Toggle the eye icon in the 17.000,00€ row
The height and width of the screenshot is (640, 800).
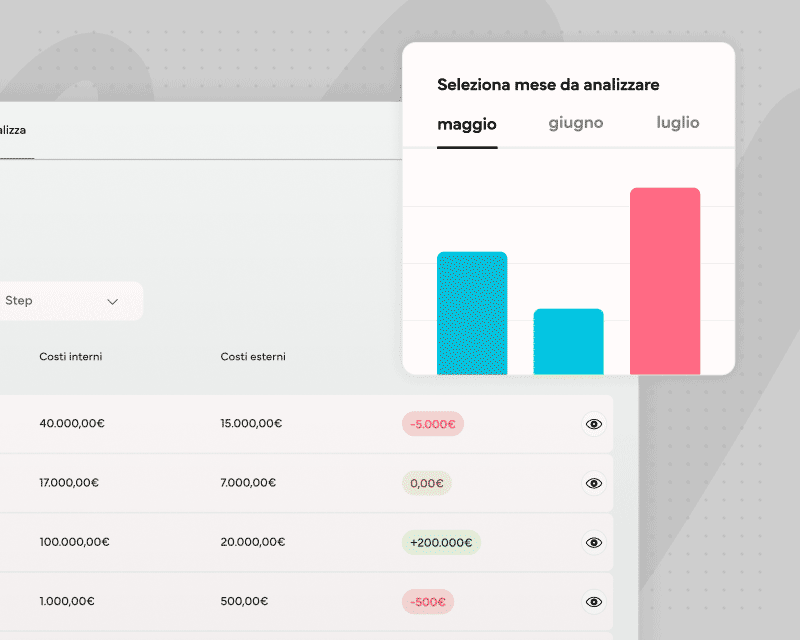pos(594,484)
